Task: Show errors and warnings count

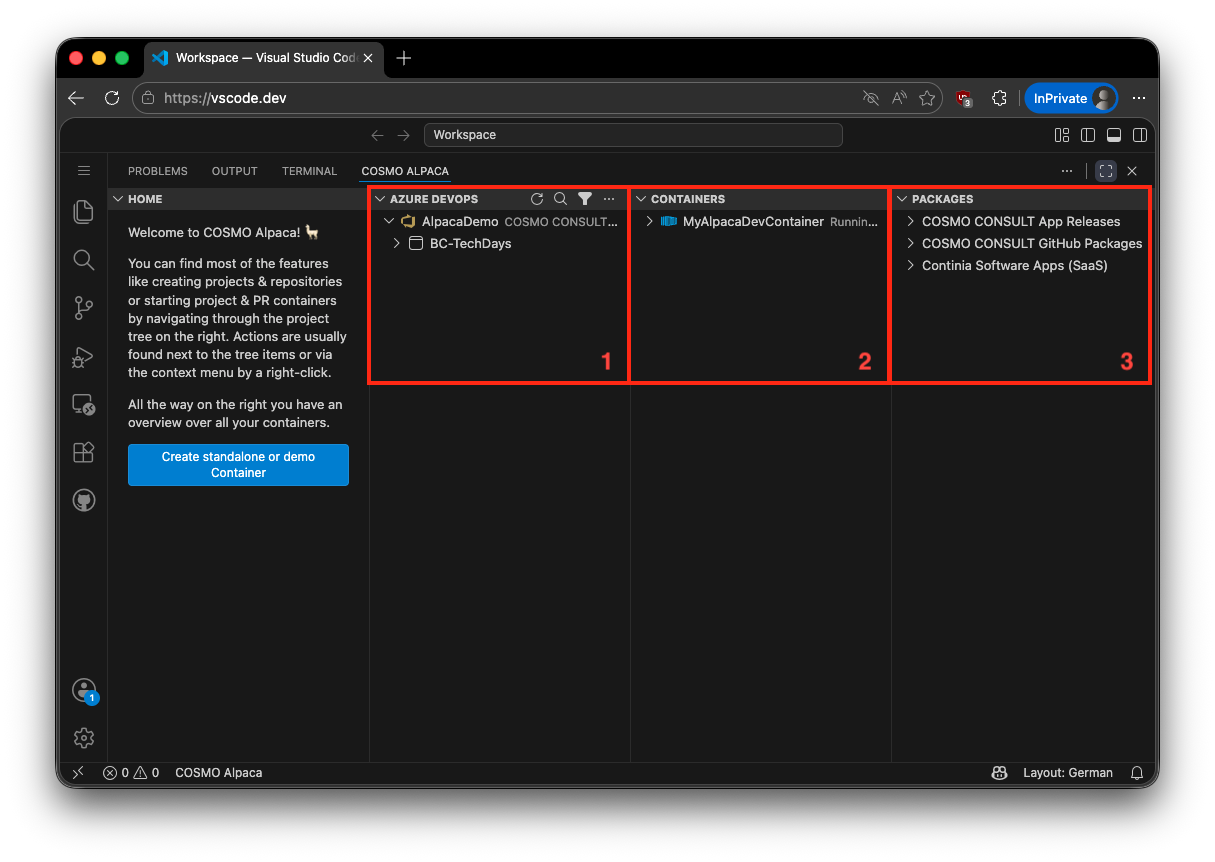Action: pos(131,773)
